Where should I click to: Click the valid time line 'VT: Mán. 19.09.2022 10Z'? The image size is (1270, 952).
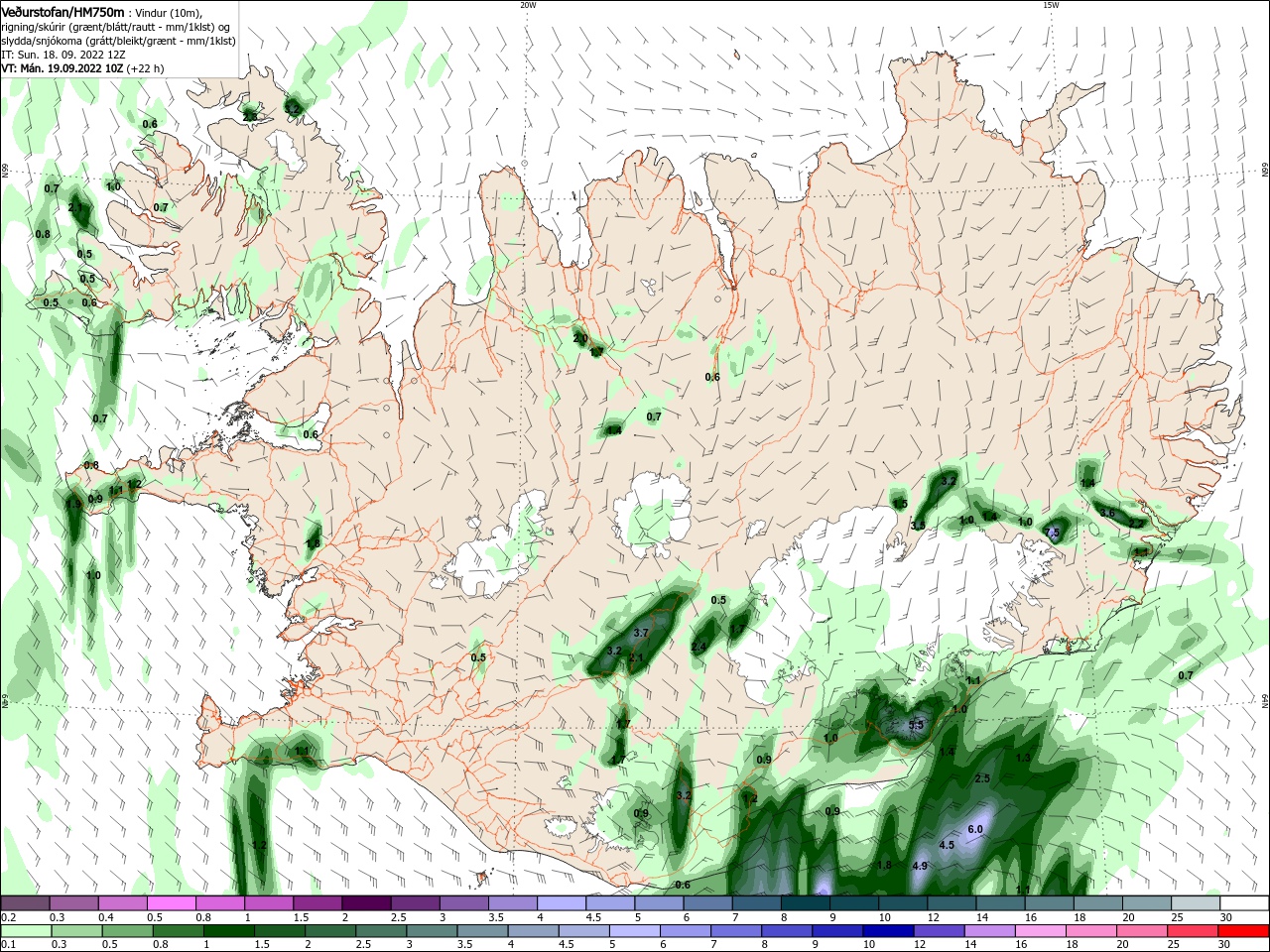(x=62, y=68)
